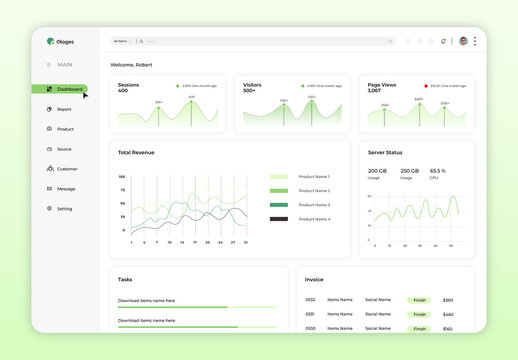
Task: Click the Product Name 4 legend label
Action: pyautogui.click(x=314, y=219)
